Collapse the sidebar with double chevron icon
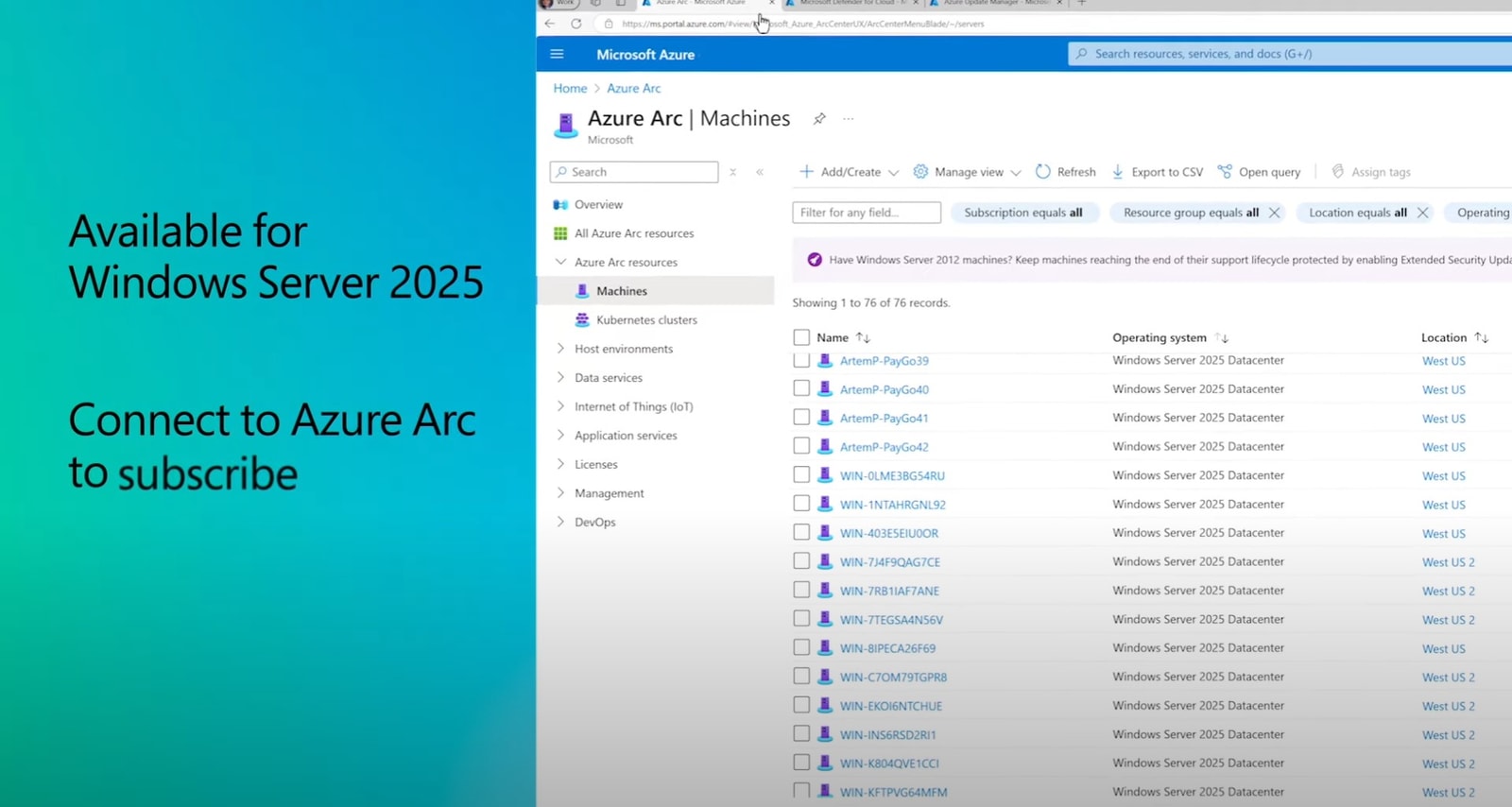This screenshot has height=807, width=1512. (x=760, y=172)
